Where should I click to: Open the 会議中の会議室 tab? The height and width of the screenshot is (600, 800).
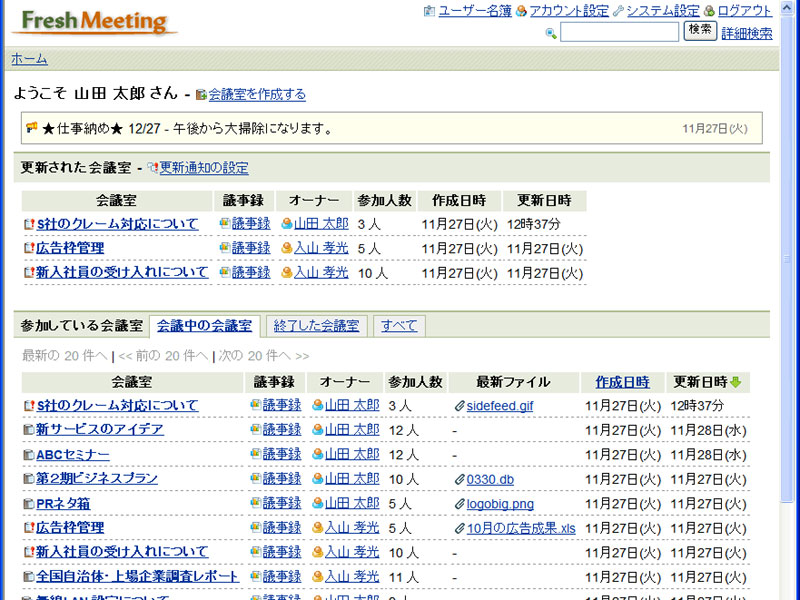[205, 326]
